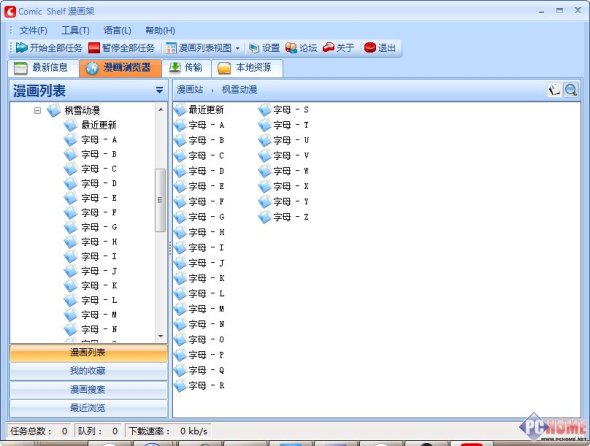This screenshot has width=590, height=446.
Task: Select 字母 - D in the left tree
Action: pyautogui.click(x=99, y=183)
